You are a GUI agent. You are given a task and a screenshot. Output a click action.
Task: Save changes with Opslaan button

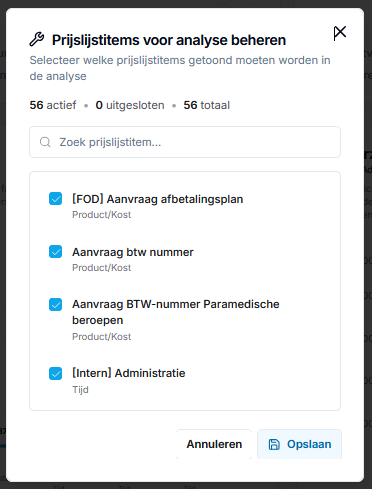(x=299, y=444)
